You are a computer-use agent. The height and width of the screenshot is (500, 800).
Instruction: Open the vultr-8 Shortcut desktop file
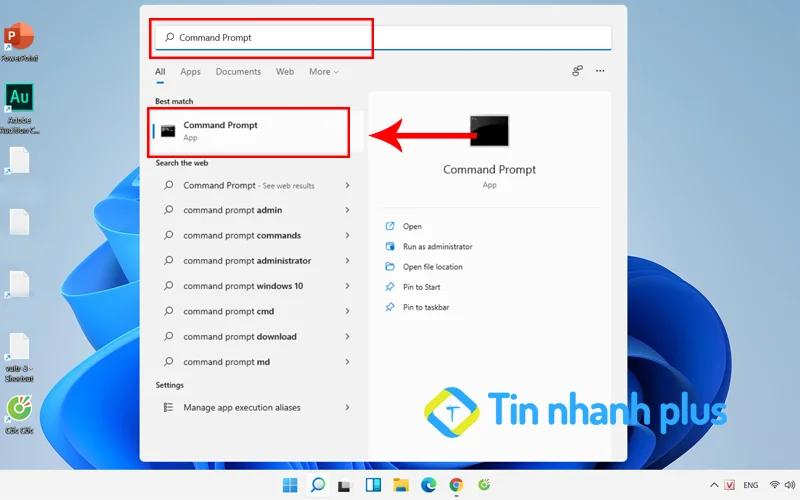(19, 358)
